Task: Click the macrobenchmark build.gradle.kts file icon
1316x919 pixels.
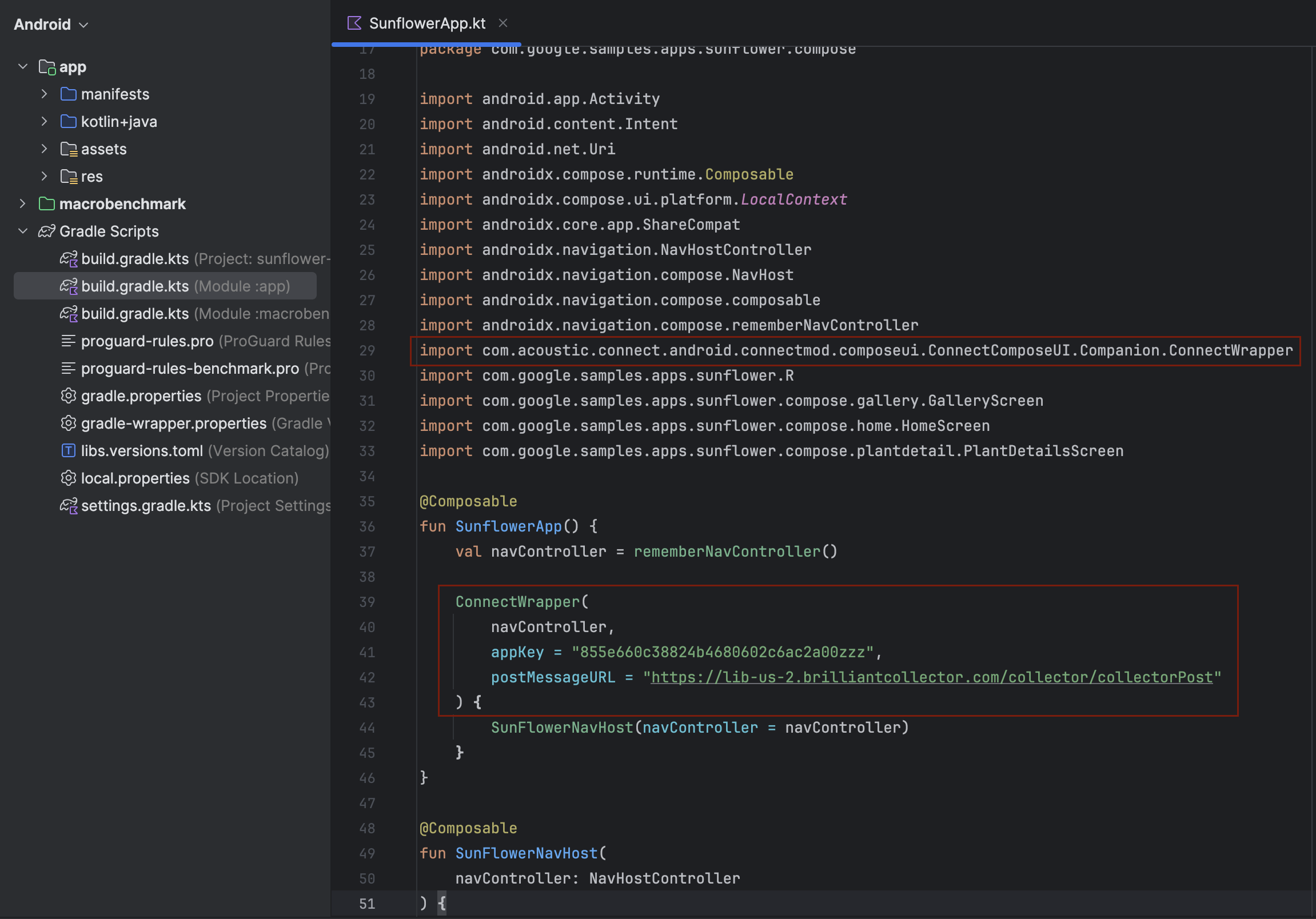Action: pyautogui.click(x=69, y=314)
